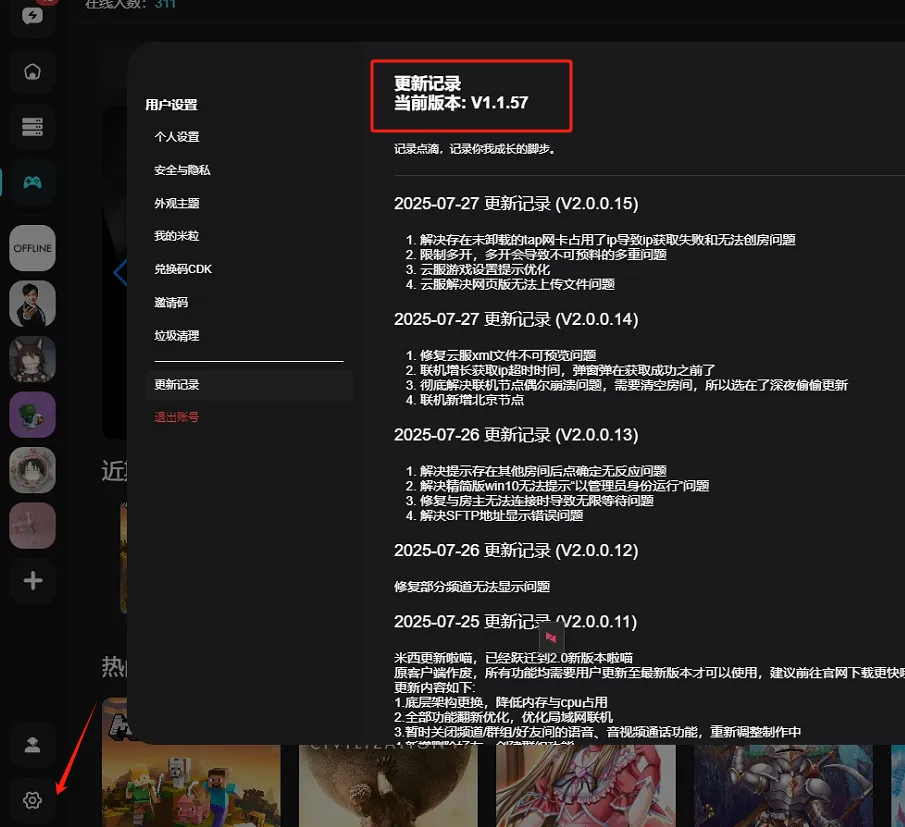Open the messages chat icon in sidebar

click(32, 16)
